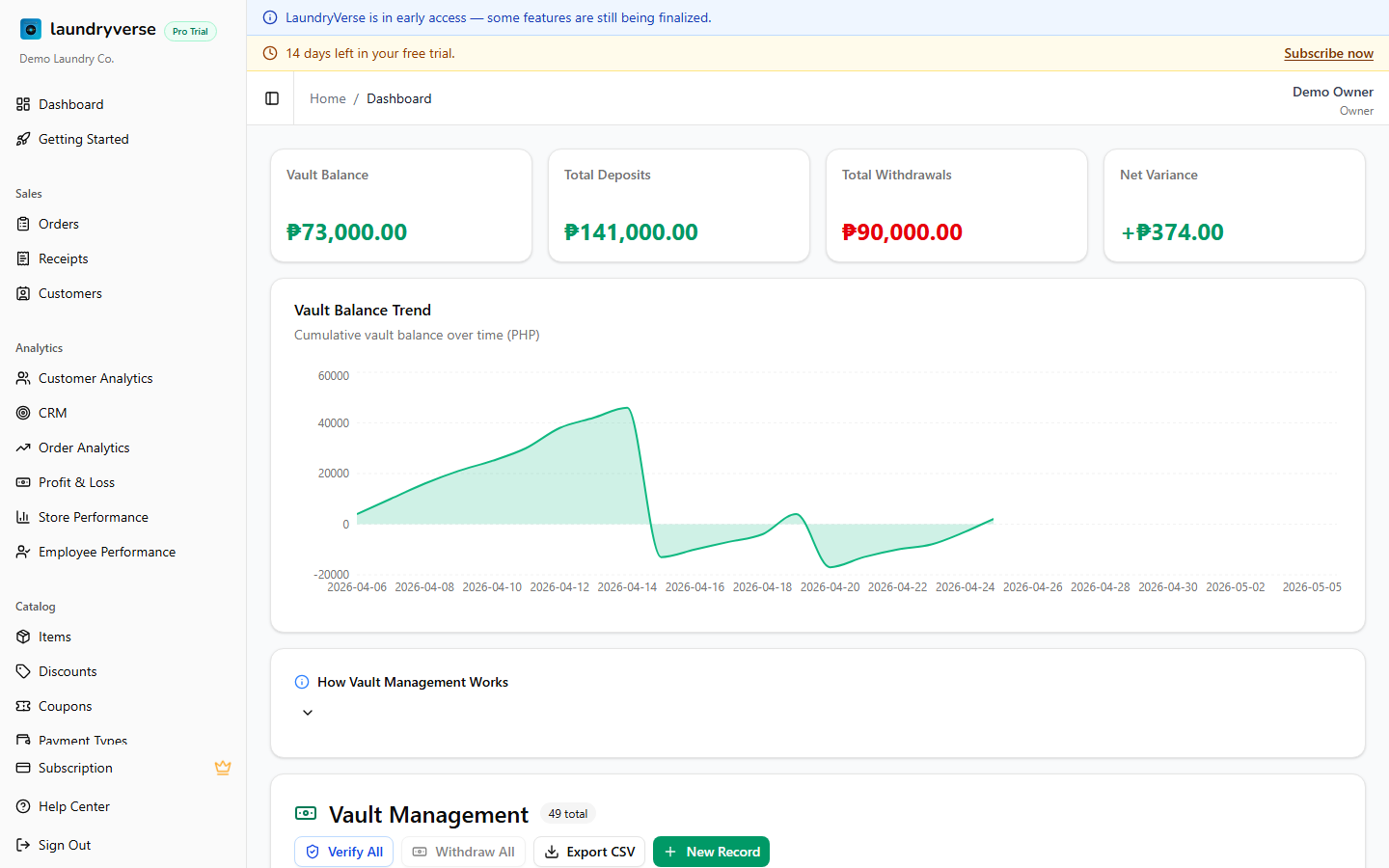Click the laundryverse logo icon
1389x868 pixels.
click(x=31, y=30)
